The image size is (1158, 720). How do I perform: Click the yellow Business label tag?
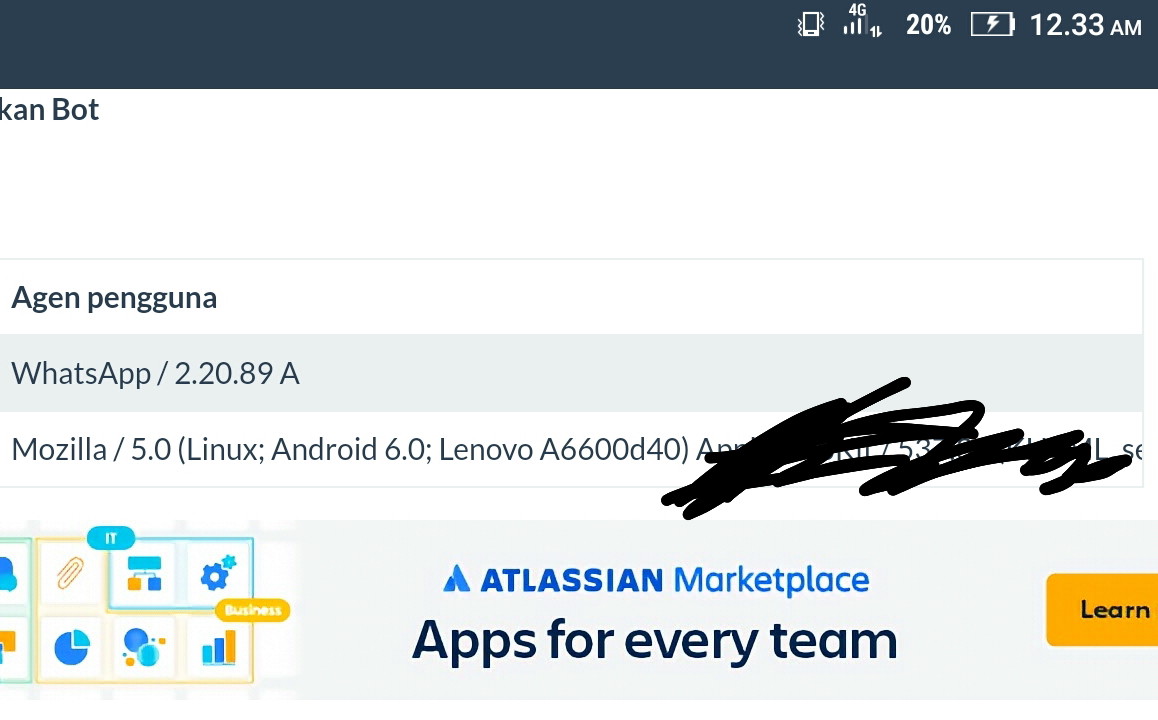point(252,609)
